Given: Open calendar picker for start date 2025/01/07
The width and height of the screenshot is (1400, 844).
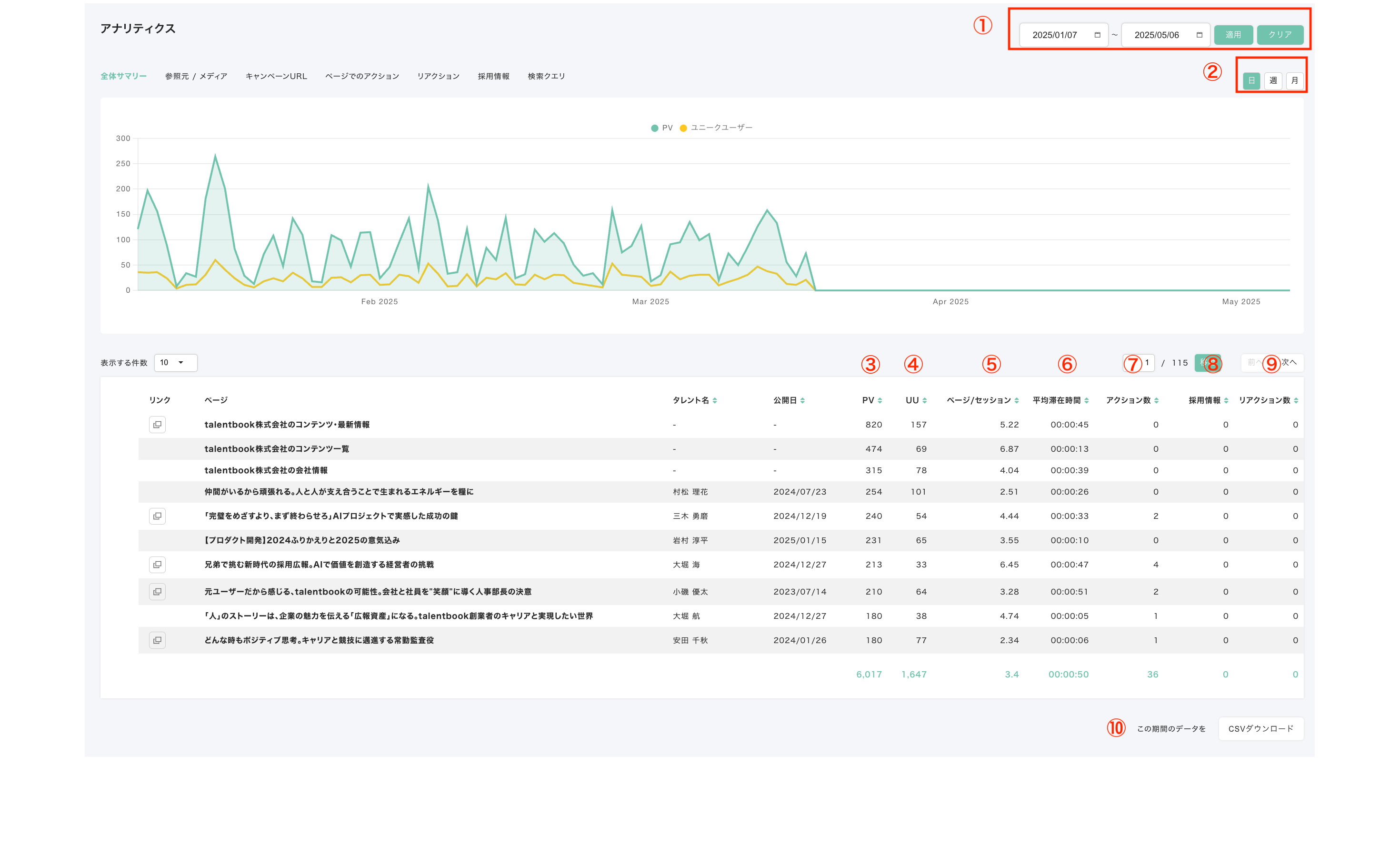Looking at the screenshot, I should (x=1097, y=35).
